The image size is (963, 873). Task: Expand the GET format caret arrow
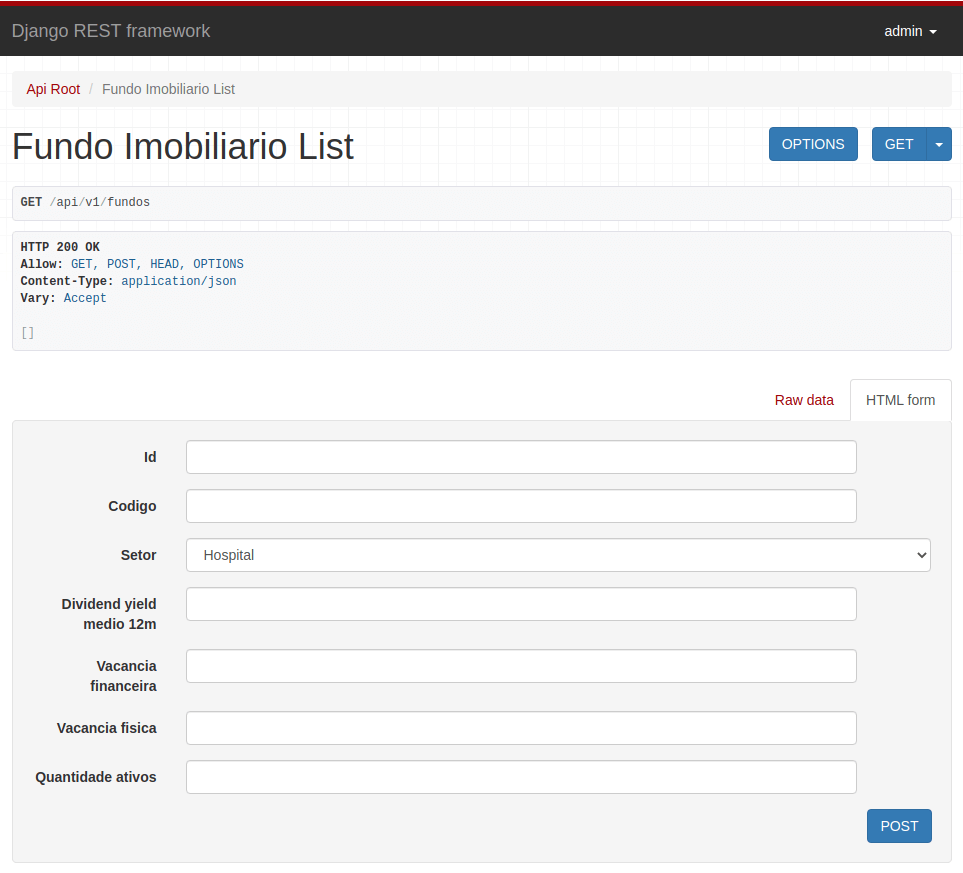coord(939,144)
